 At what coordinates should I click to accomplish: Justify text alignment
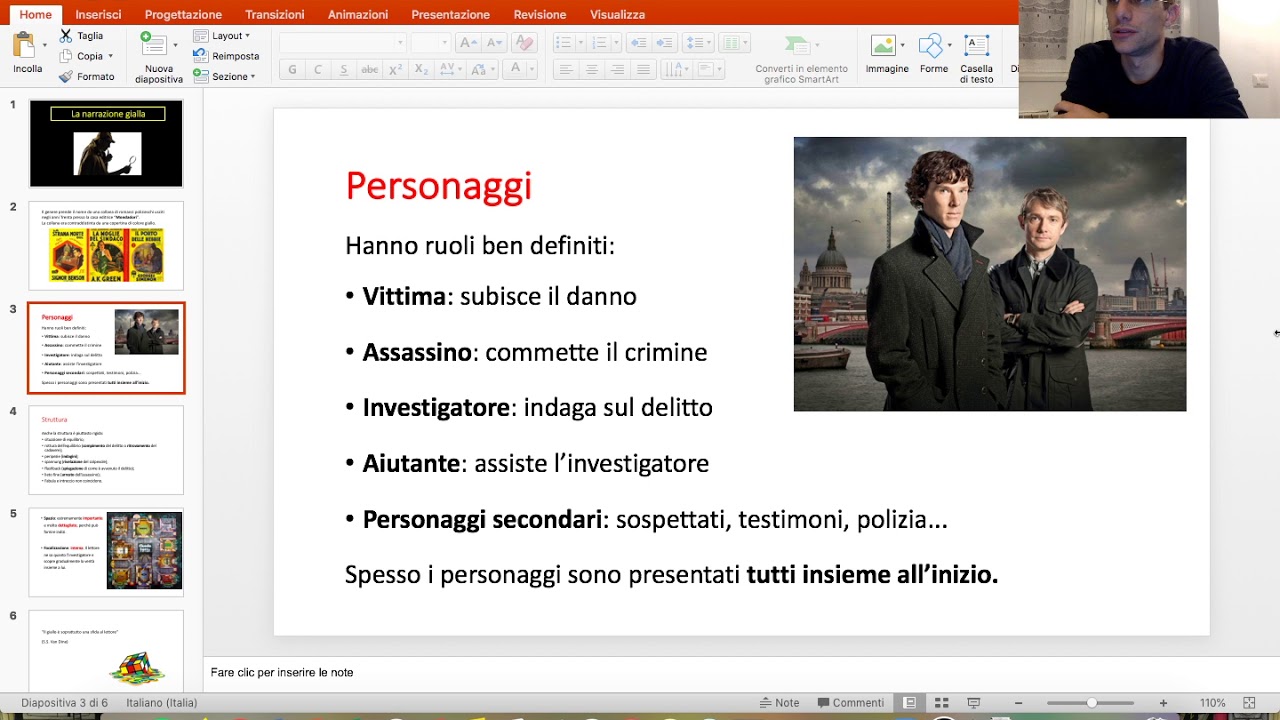tap(644, 70)
